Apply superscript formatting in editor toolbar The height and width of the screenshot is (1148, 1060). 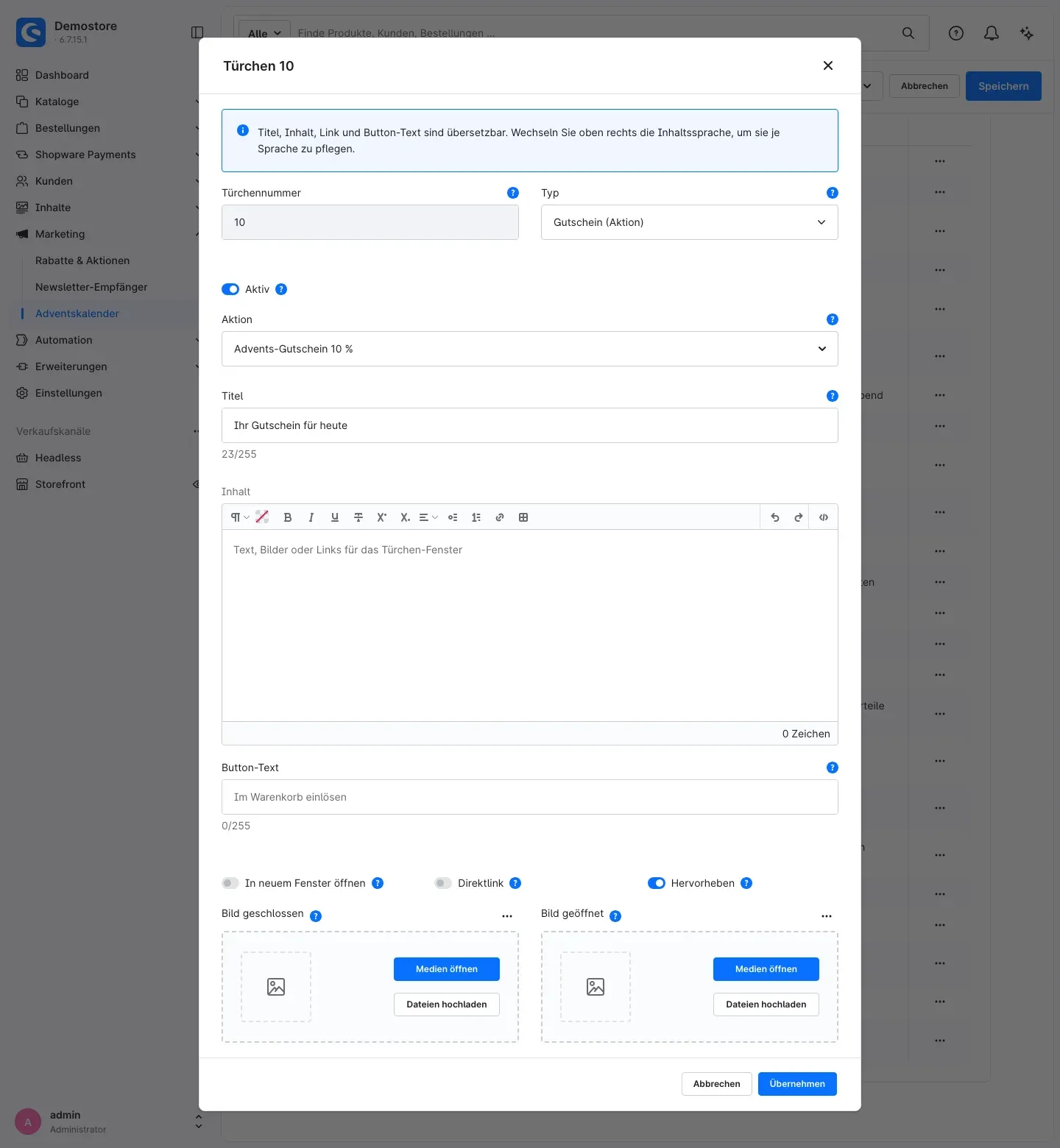[382, 517]
